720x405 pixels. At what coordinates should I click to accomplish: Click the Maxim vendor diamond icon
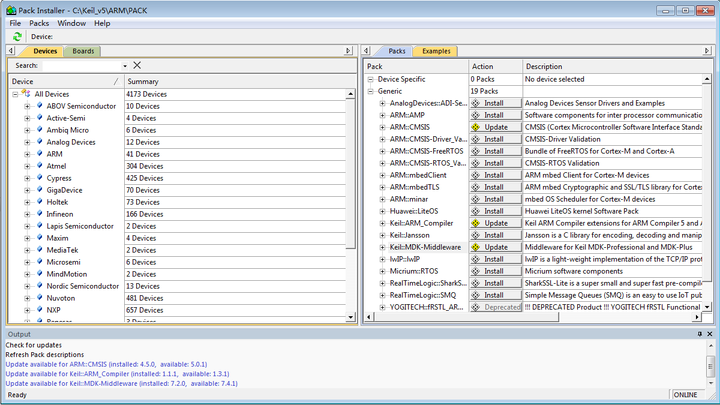click(x=39, y=238)
